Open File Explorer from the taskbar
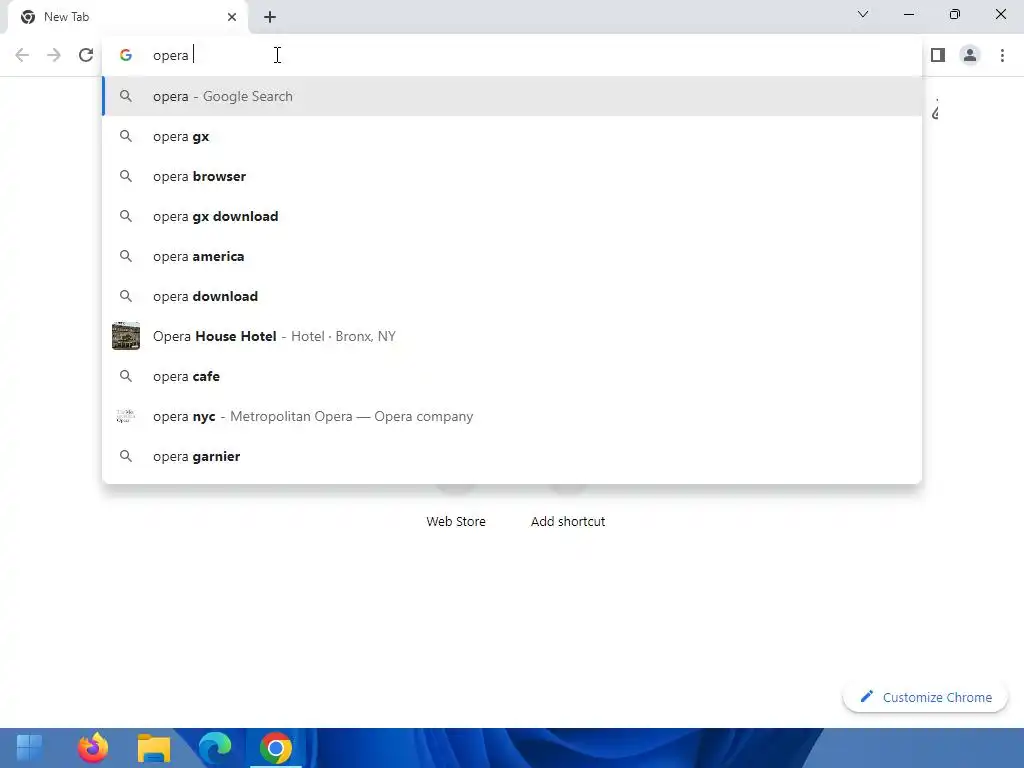1024x768 pixels. tap(154, 748)
